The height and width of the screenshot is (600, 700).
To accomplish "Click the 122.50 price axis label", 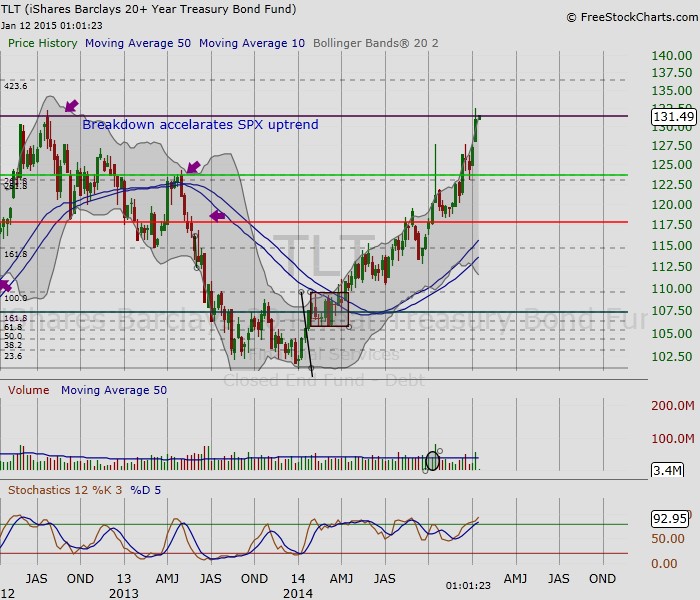I will (672, 184).
